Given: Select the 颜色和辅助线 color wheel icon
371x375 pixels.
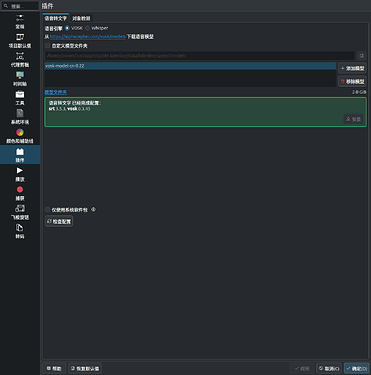Looking at the screenshot, I should coord(20,132).
